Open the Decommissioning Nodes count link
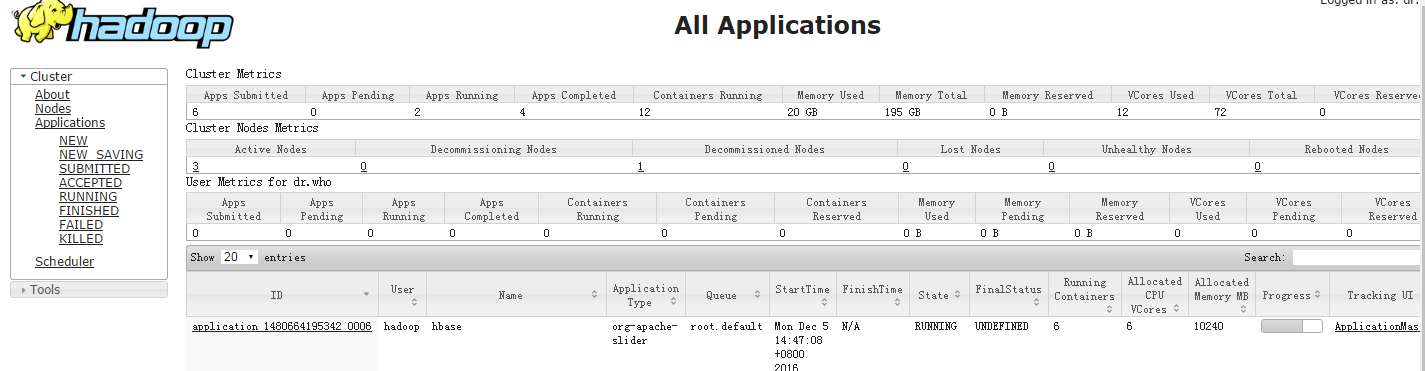This screenshot has width=1425, height=371. (364, 167)
